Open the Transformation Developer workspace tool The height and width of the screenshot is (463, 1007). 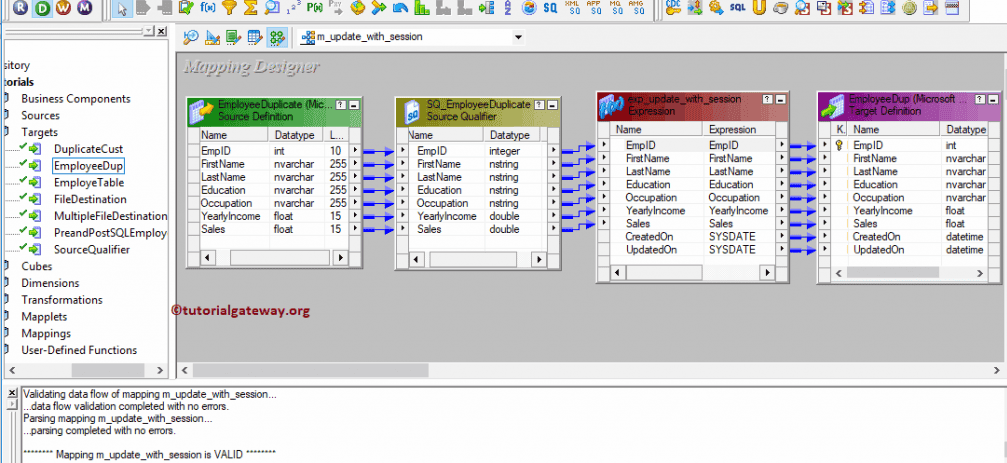coord(234,38)
